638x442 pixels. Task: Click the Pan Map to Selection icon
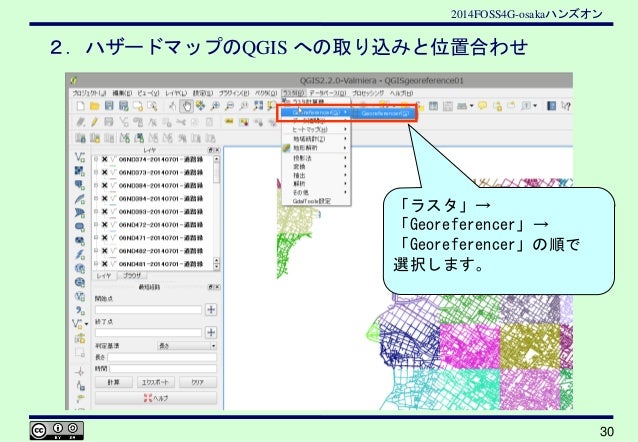201,106
